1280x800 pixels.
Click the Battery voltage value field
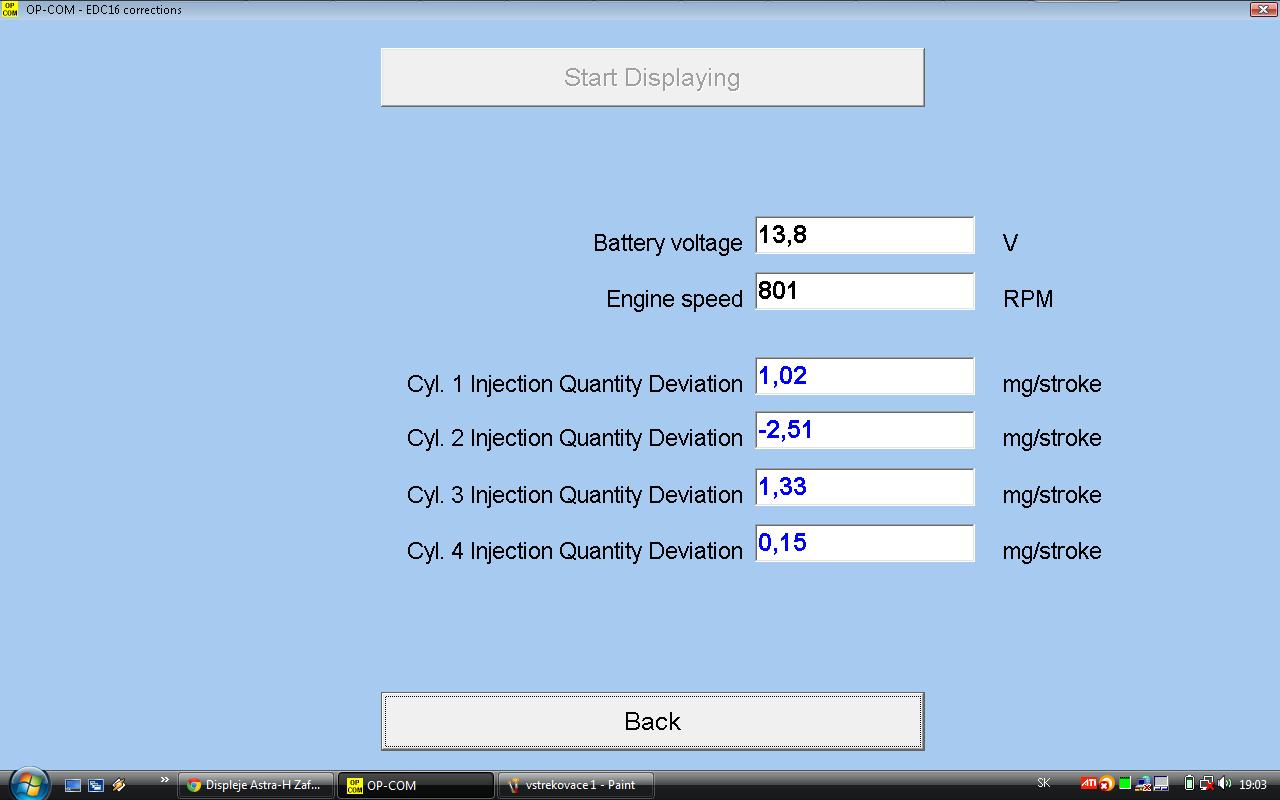(864, 236)
